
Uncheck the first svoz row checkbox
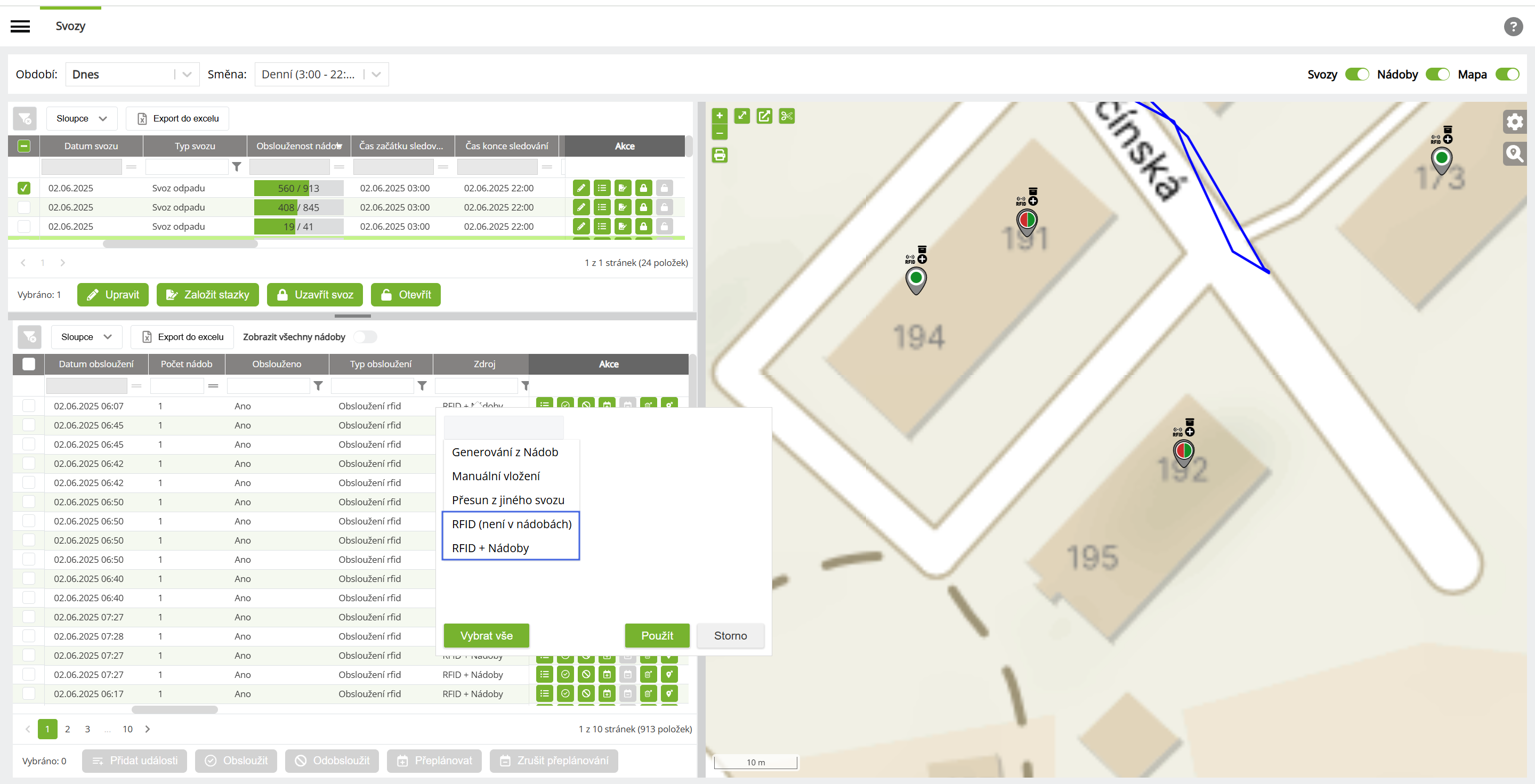(x=24, y=188)
